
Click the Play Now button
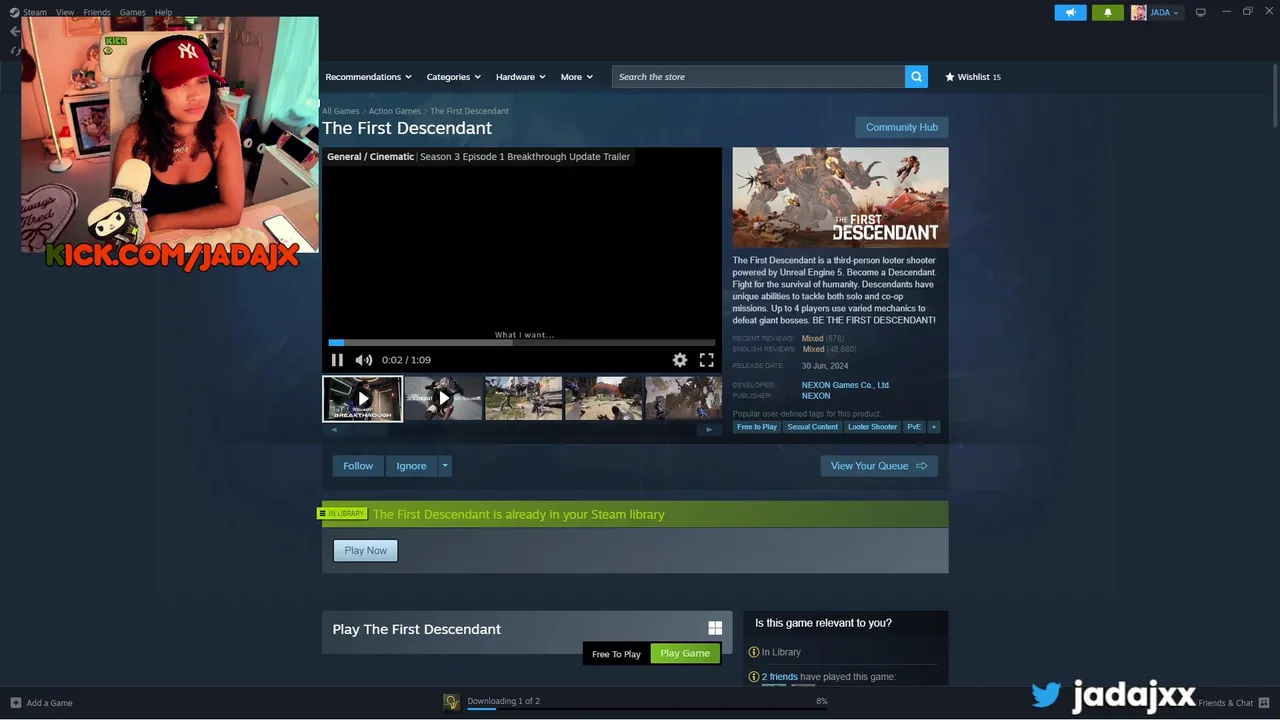click(x=365, y=550)
